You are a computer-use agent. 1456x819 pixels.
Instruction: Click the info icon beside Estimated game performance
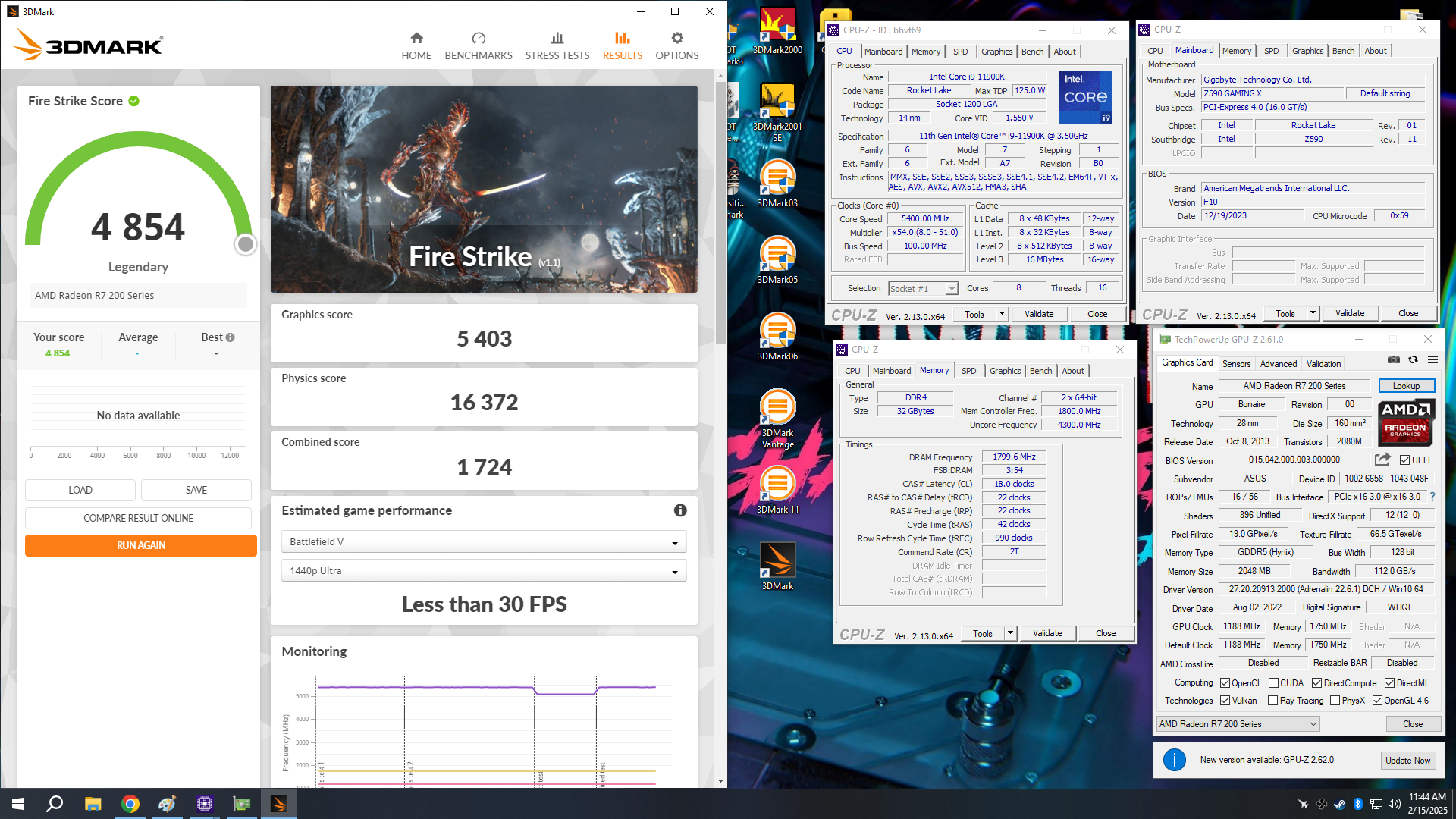coord(680,510)
